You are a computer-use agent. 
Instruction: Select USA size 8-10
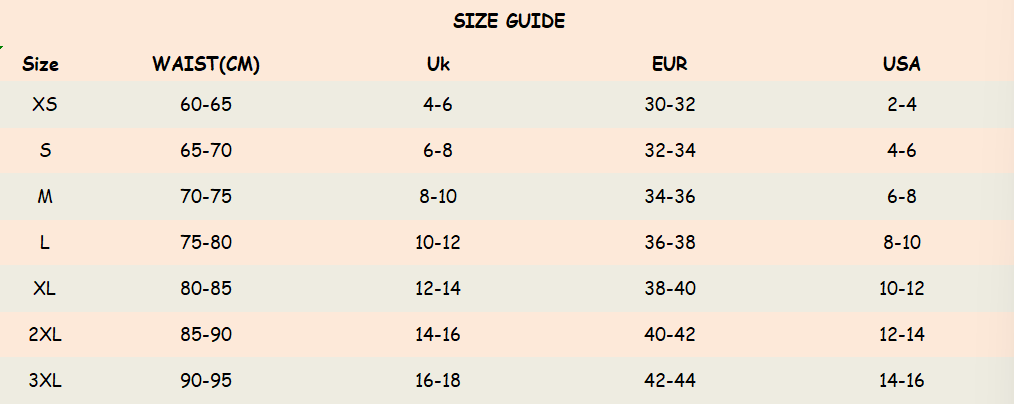coord(901,242)
